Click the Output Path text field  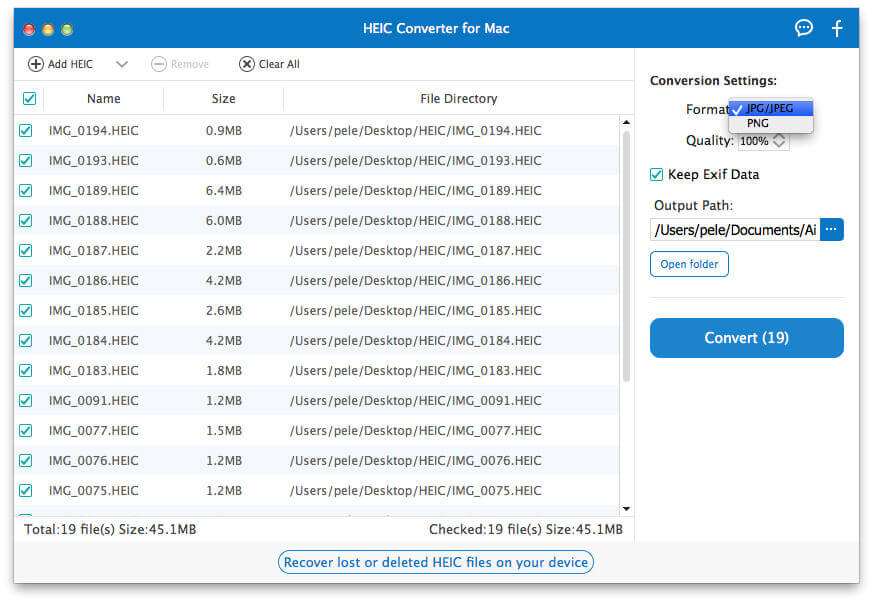point(735,229)
